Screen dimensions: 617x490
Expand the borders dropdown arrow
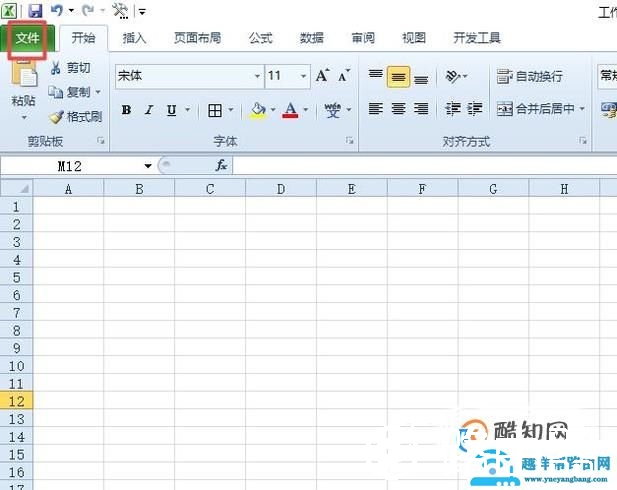tap(231, 110)
